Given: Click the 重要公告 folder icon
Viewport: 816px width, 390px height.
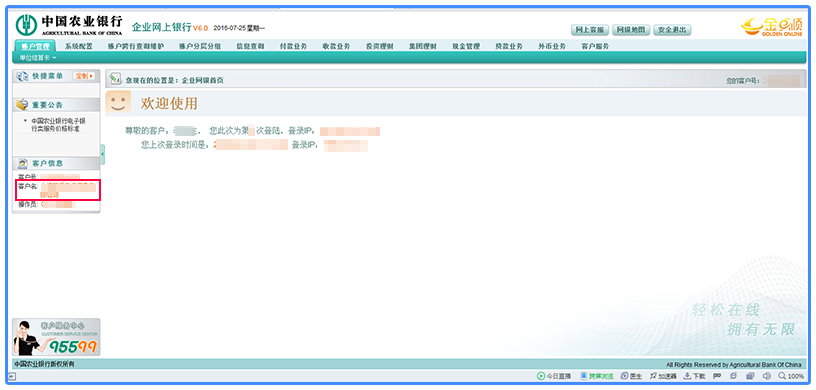Looking at the screenshot, I should (22, 105).
